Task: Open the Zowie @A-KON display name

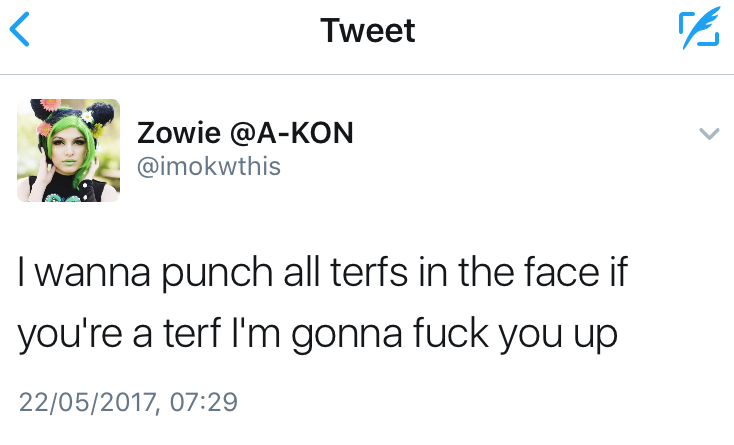Action: click(x=244, y=133)
